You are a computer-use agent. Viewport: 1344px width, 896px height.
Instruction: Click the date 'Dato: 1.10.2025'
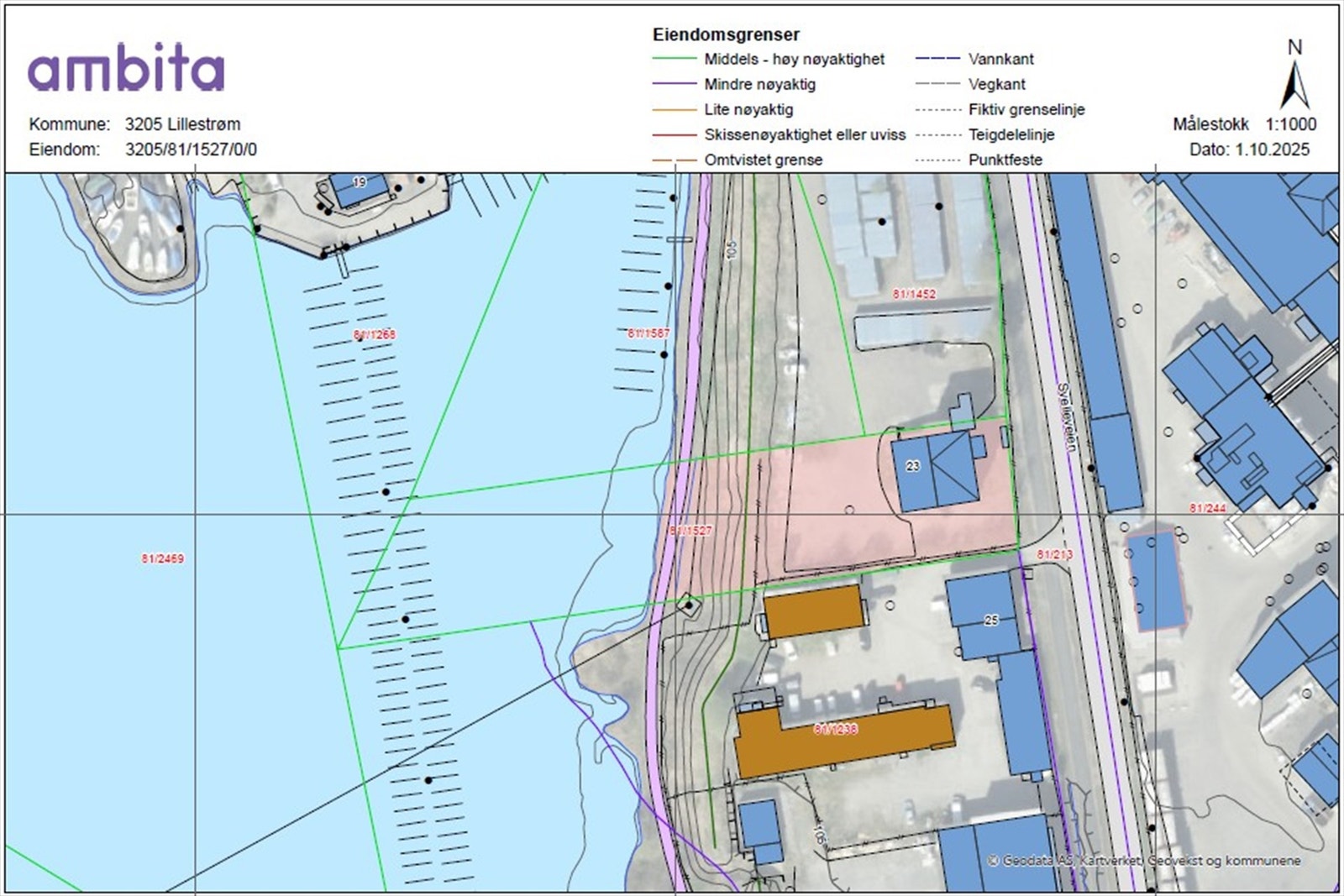tap(1249, 149)
